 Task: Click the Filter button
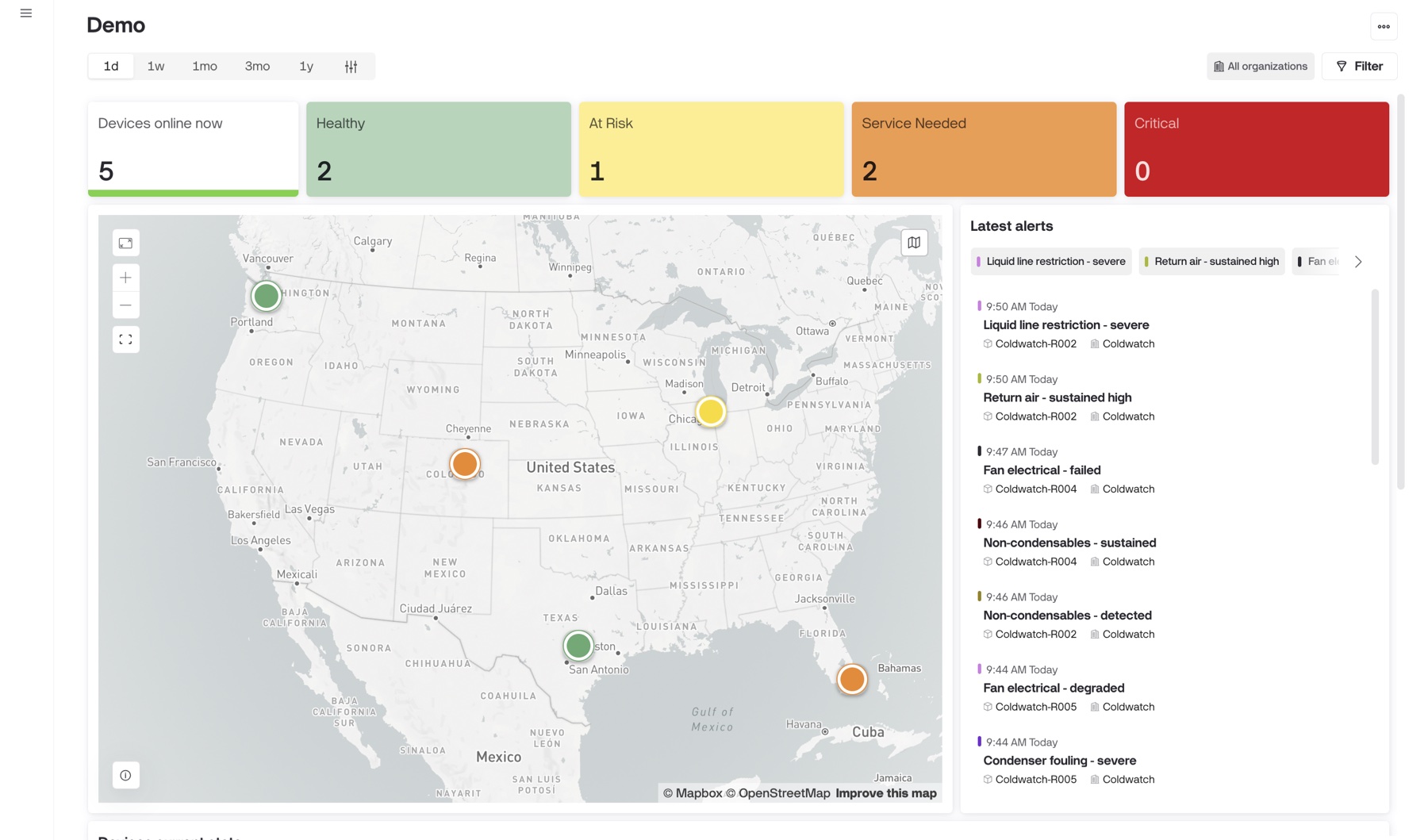(x=1359, y=67)
